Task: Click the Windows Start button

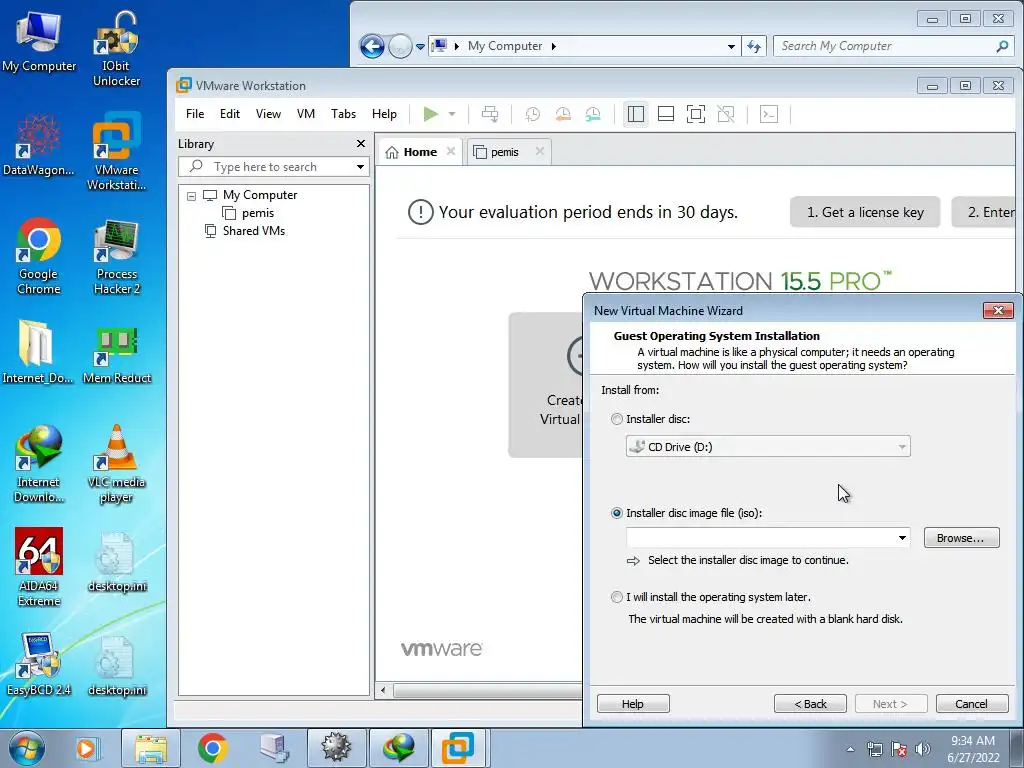Action: tap(27, 748)
